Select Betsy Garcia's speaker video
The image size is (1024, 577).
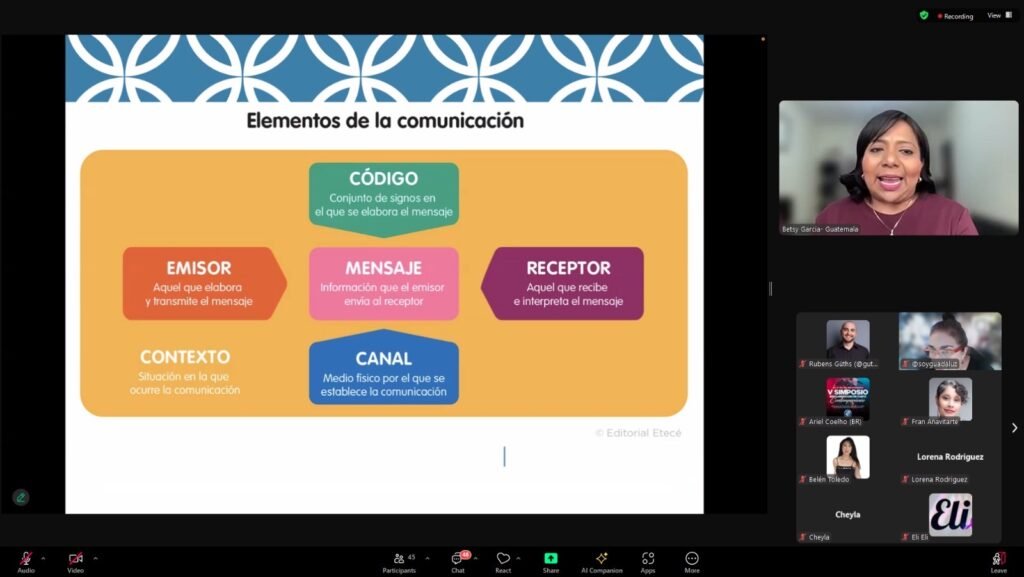899,168
